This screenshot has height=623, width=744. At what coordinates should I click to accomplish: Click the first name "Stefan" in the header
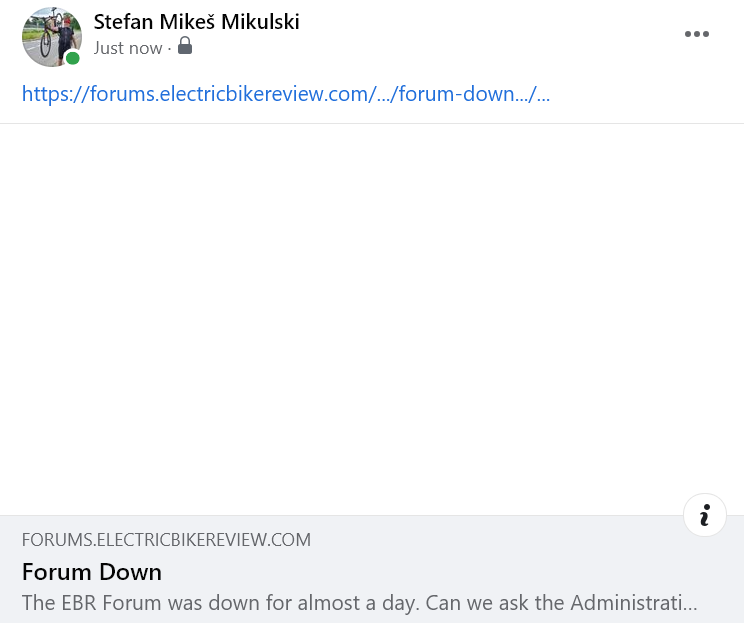tap(121, 22)
